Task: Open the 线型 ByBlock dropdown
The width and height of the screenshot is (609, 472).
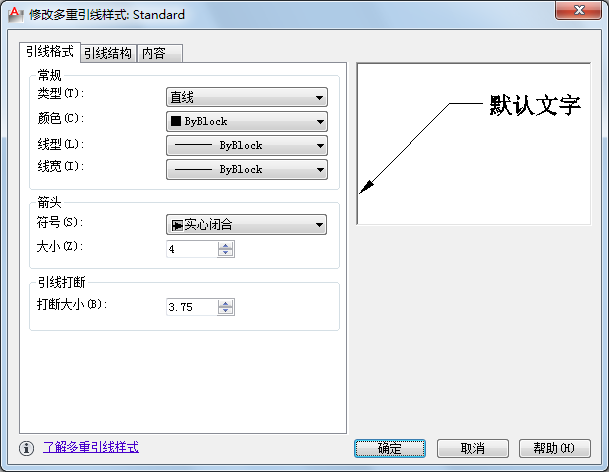Action: [x=247, y=145]
